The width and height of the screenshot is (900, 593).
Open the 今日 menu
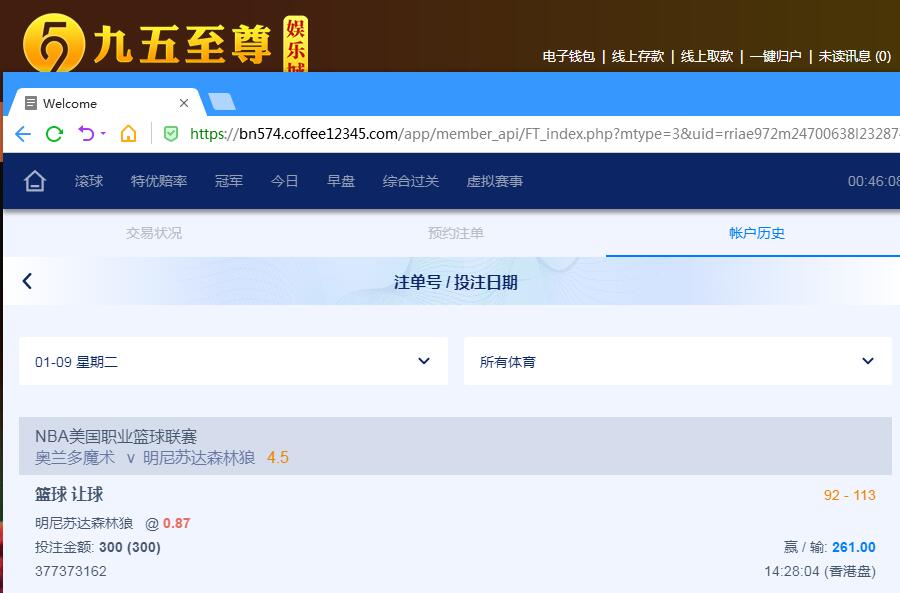pos(285,181)
